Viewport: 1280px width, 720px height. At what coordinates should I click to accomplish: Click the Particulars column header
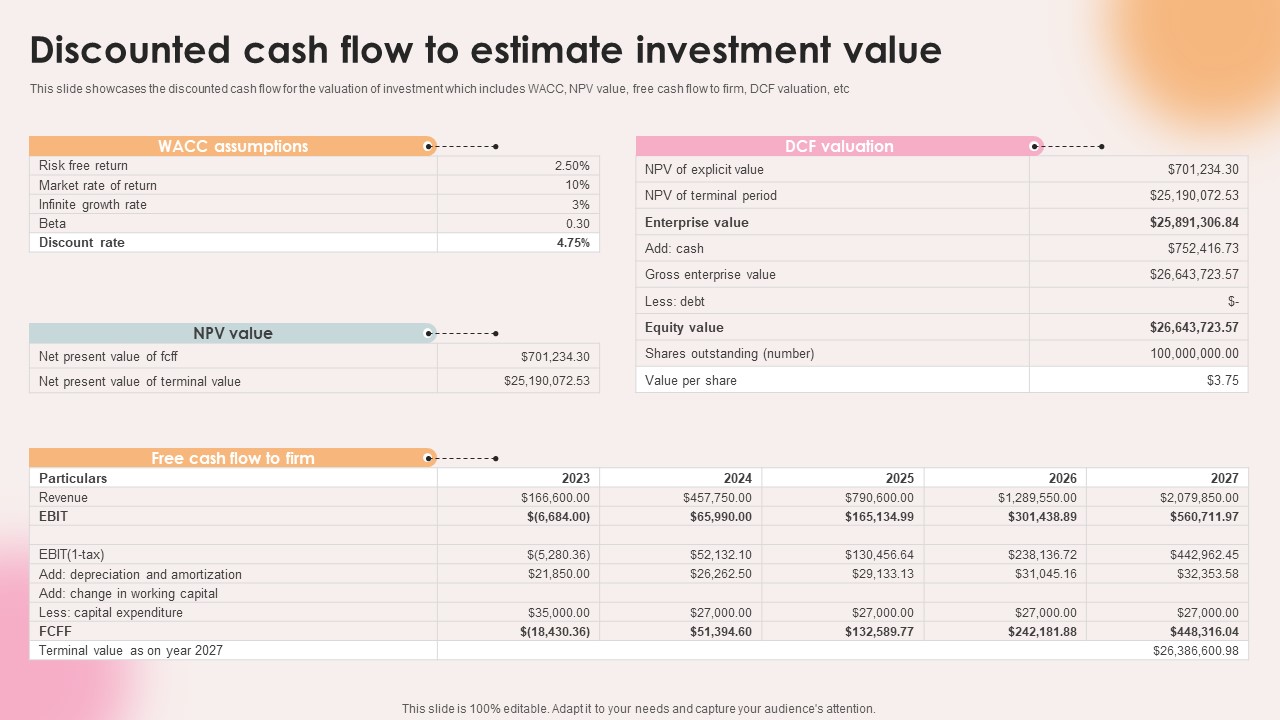pyautogui.click(x=73, y=478)
